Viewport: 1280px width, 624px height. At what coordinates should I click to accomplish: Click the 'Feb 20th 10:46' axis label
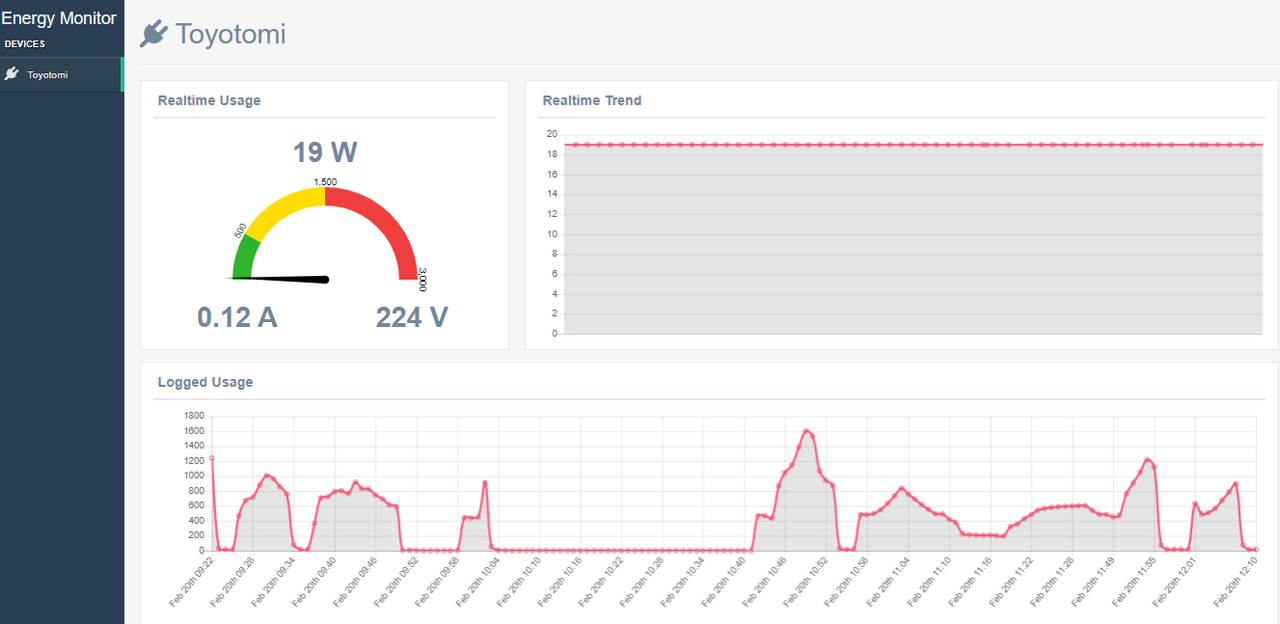click(765, 582)
